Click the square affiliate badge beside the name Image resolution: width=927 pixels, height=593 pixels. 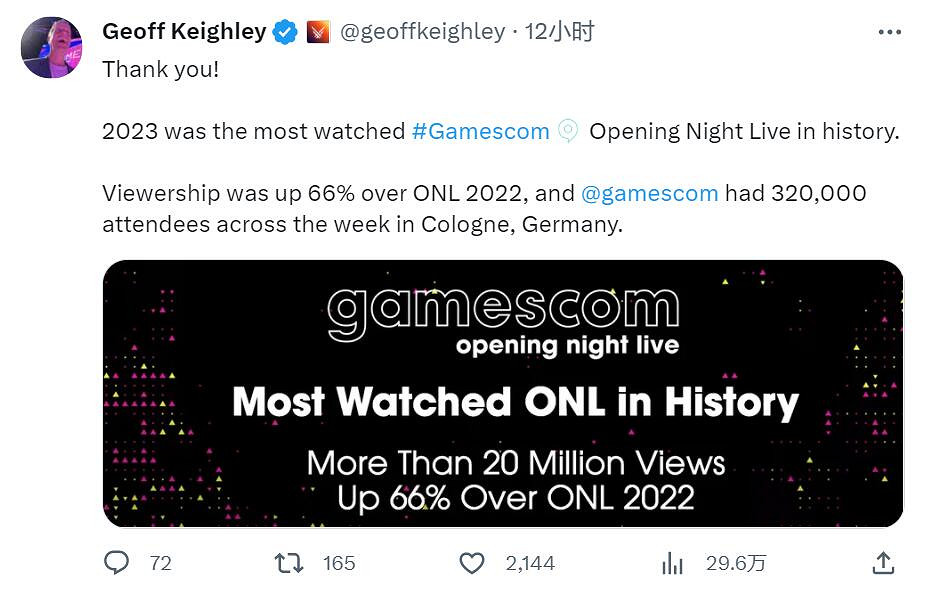coord(317,32)
